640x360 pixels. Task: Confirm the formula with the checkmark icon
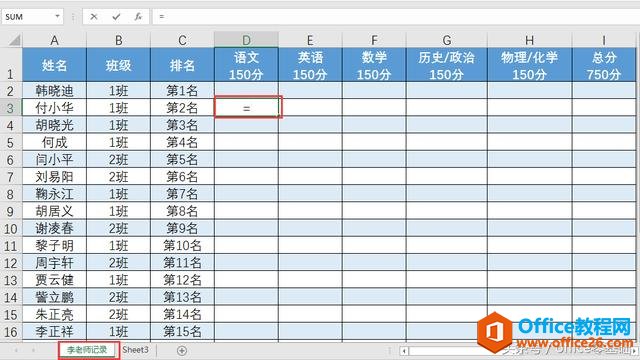pos(116,17)
